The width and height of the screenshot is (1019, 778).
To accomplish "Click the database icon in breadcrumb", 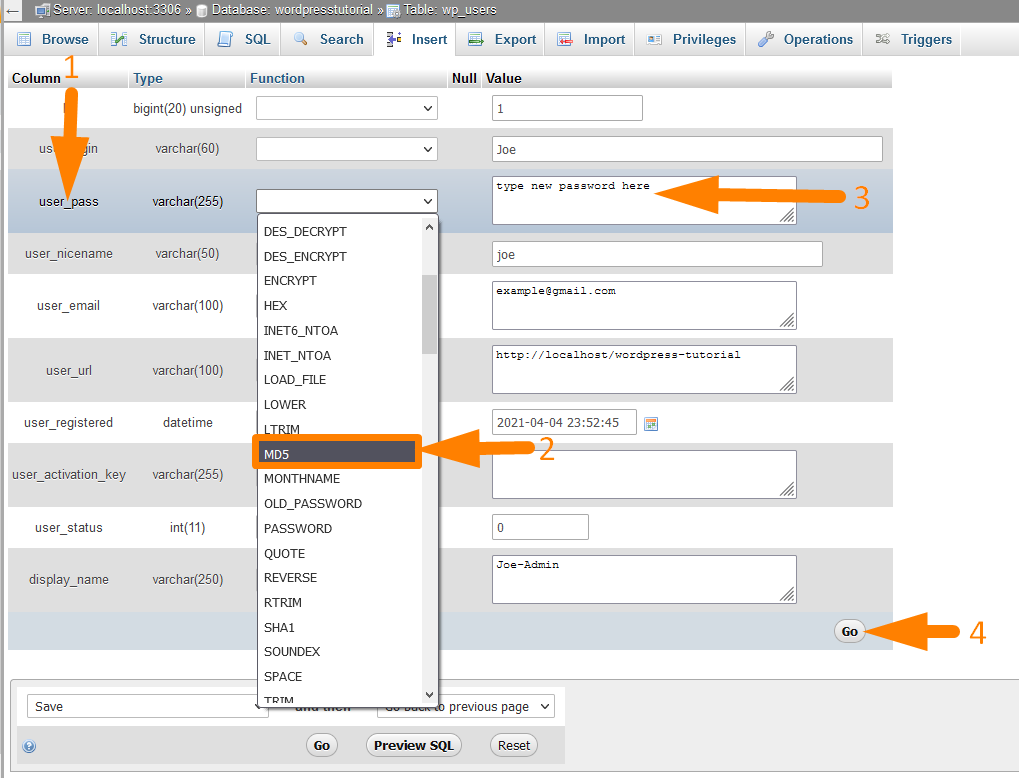I will click(201, 10).
